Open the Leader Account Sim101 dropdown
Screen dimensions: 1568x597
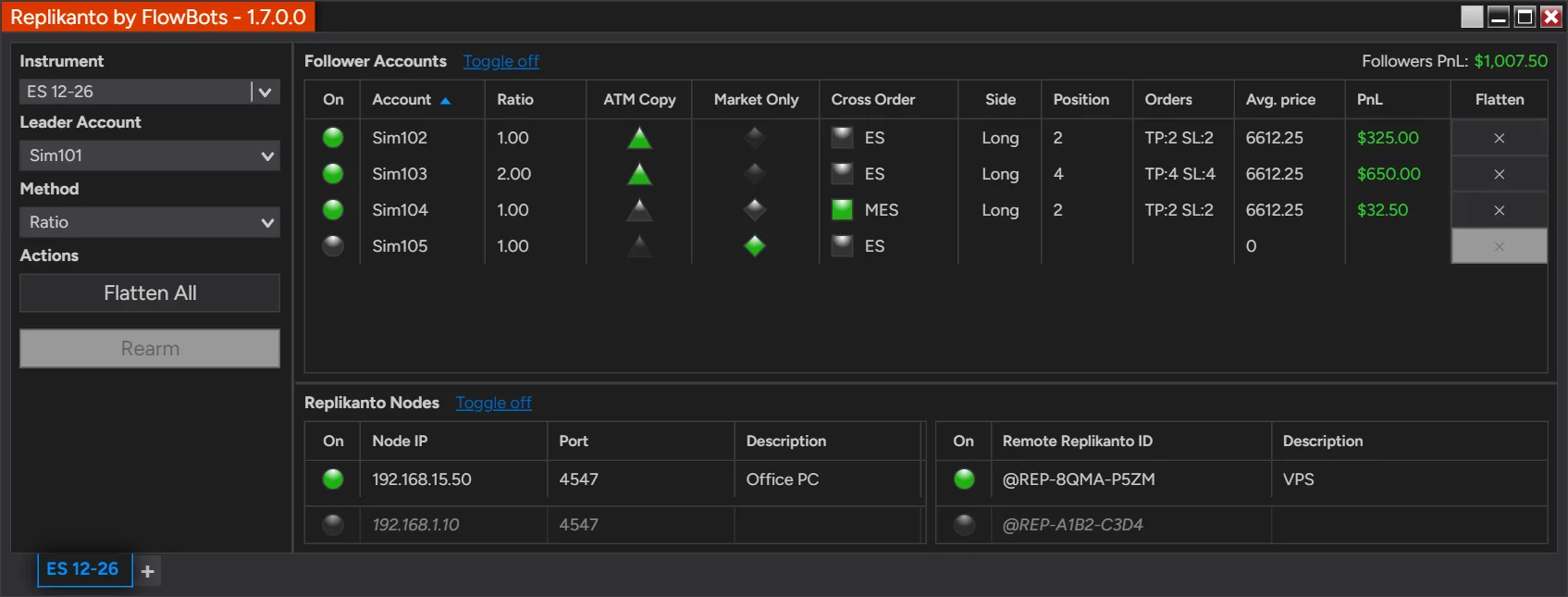tap(150, 155)
